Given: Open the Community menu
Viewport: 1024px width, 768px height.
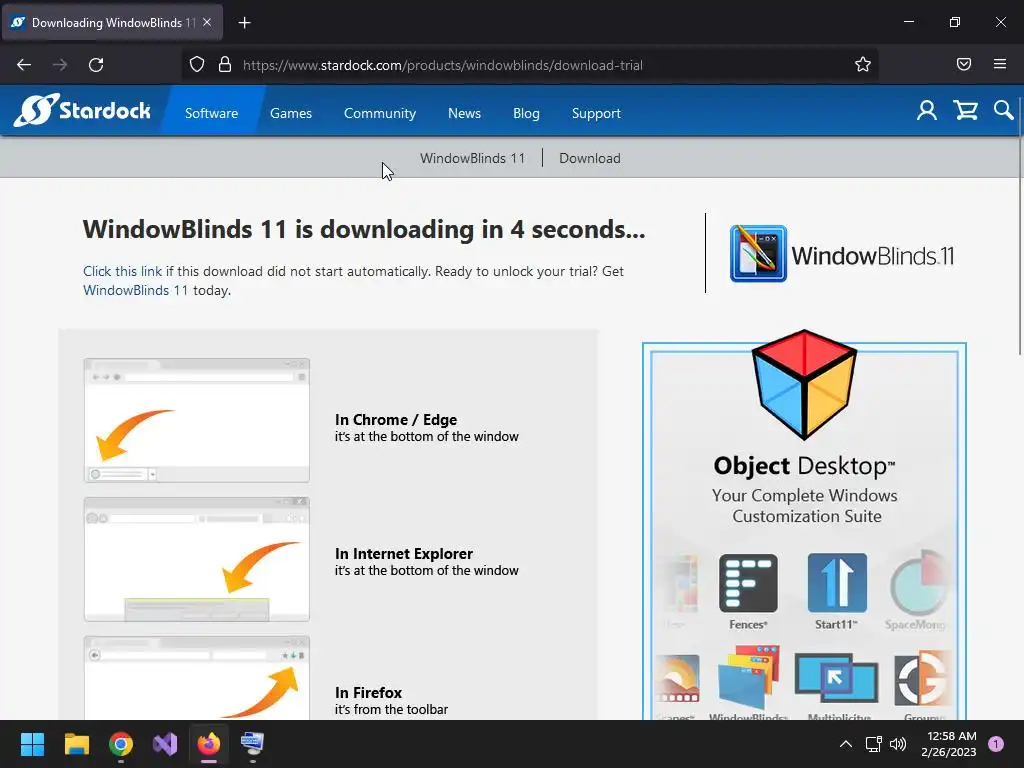Looking at the screenshot, I should point(379,113).
